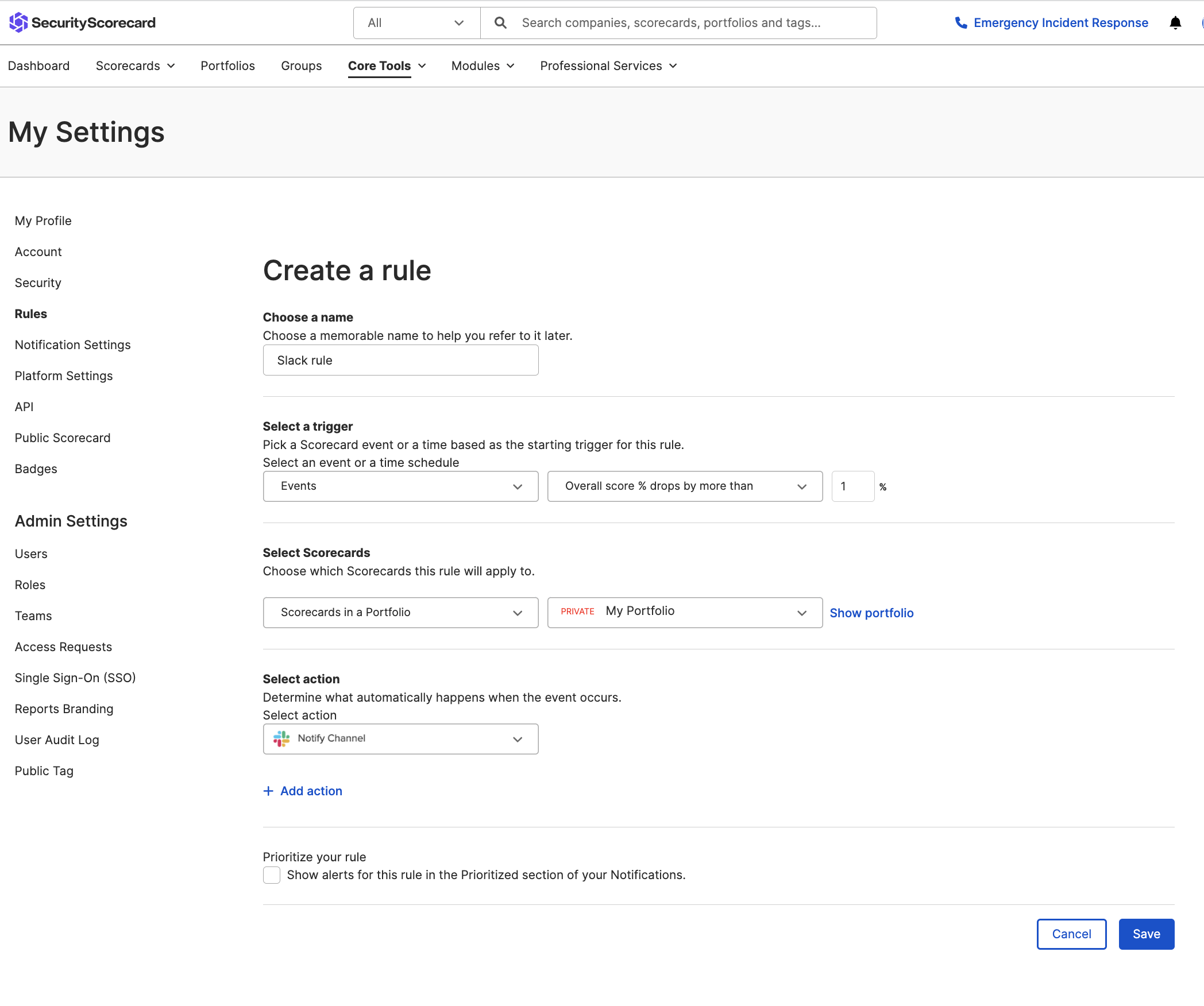
Task: Open the My Portfolio selector
Action: (684, 612)
